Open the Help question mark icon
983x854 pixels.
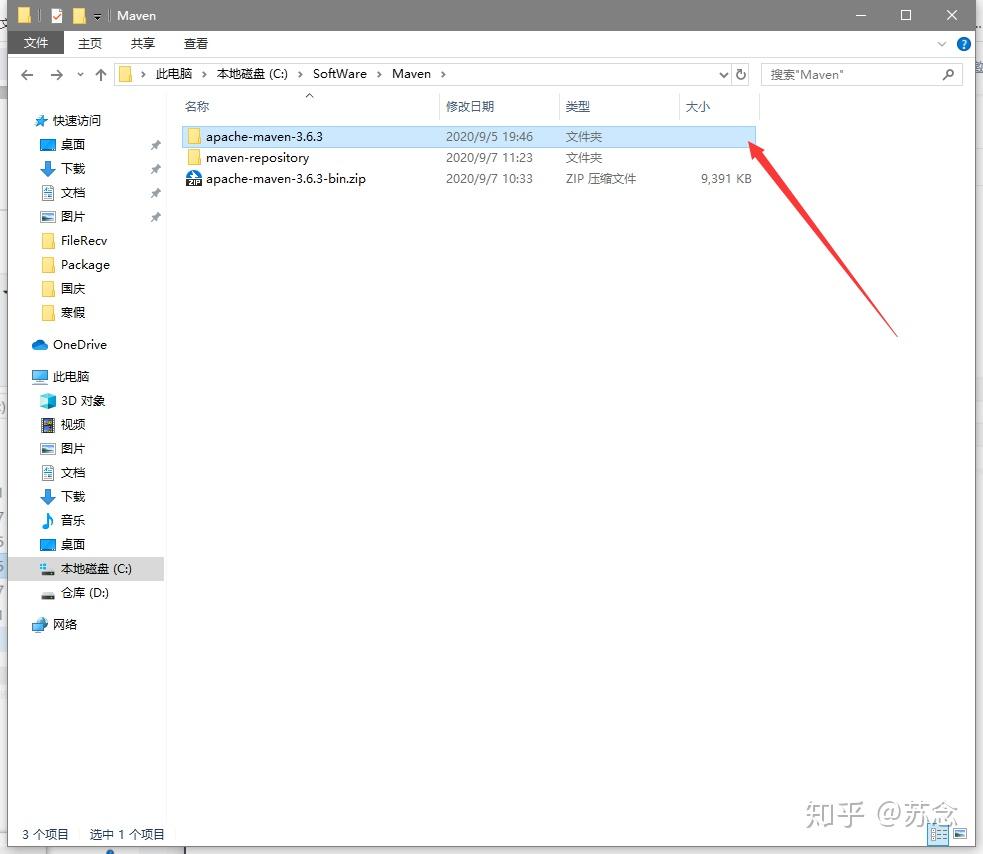point(964,44)
